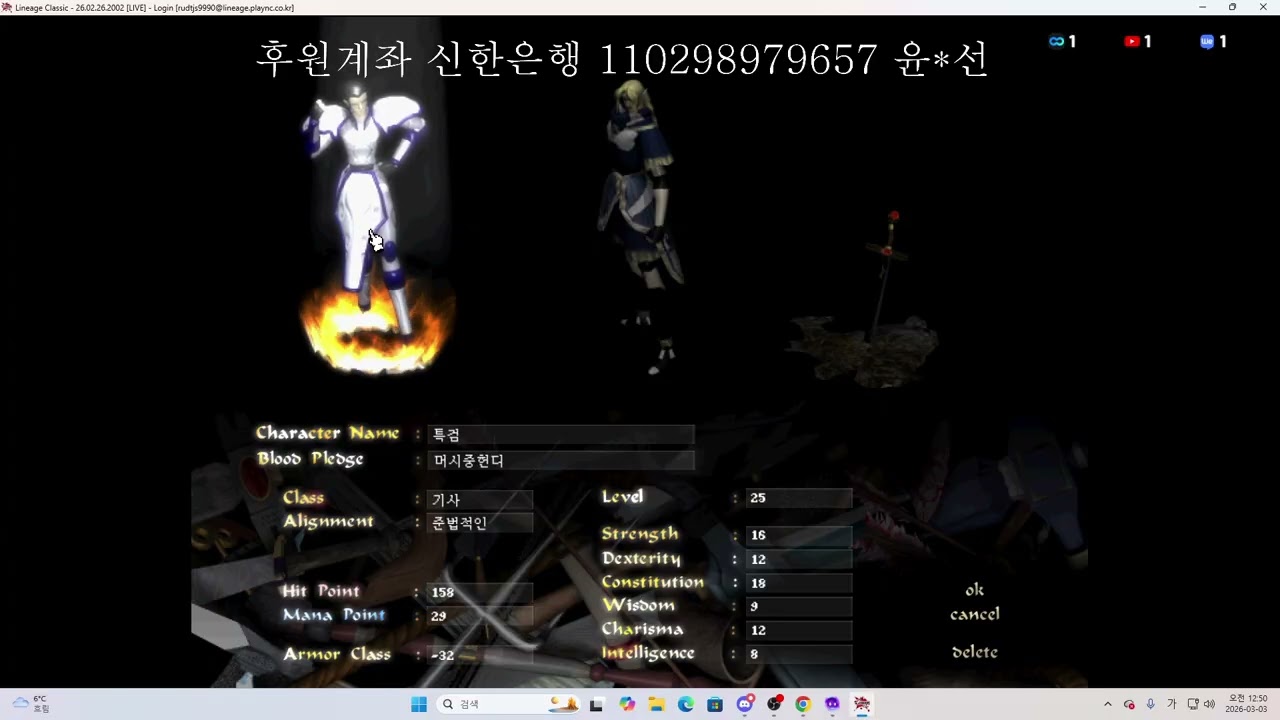Click the Lineage game icon in taskbar
1280x720 pixels.
pos(862,704)
